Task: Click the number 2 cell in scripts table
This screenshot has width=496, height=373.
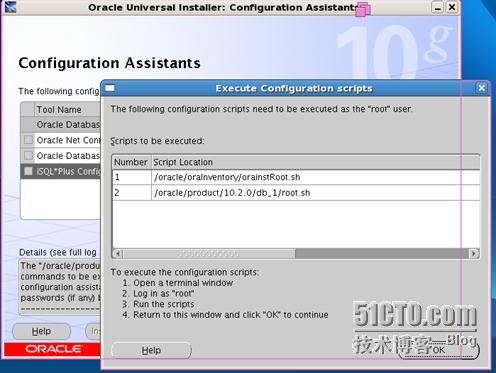Action: point(132,193)
